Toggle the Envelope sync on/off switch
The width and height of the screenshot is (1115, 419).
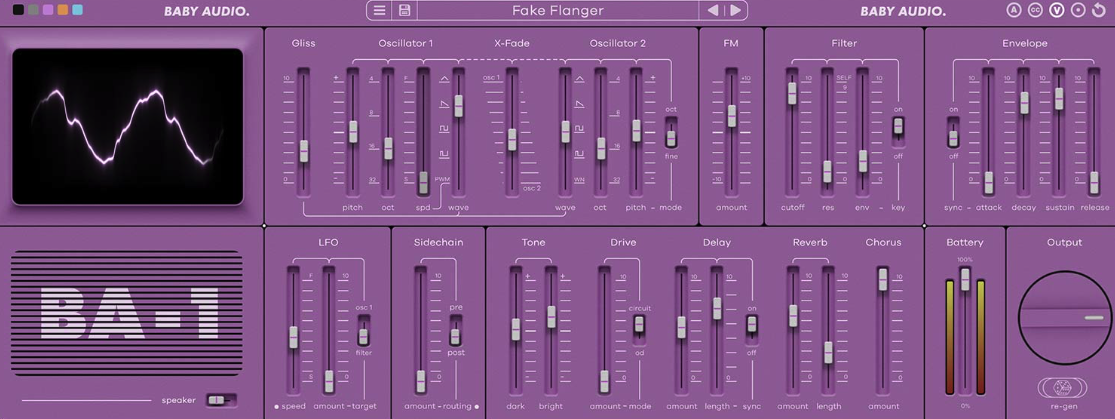(x=953, y=137)
